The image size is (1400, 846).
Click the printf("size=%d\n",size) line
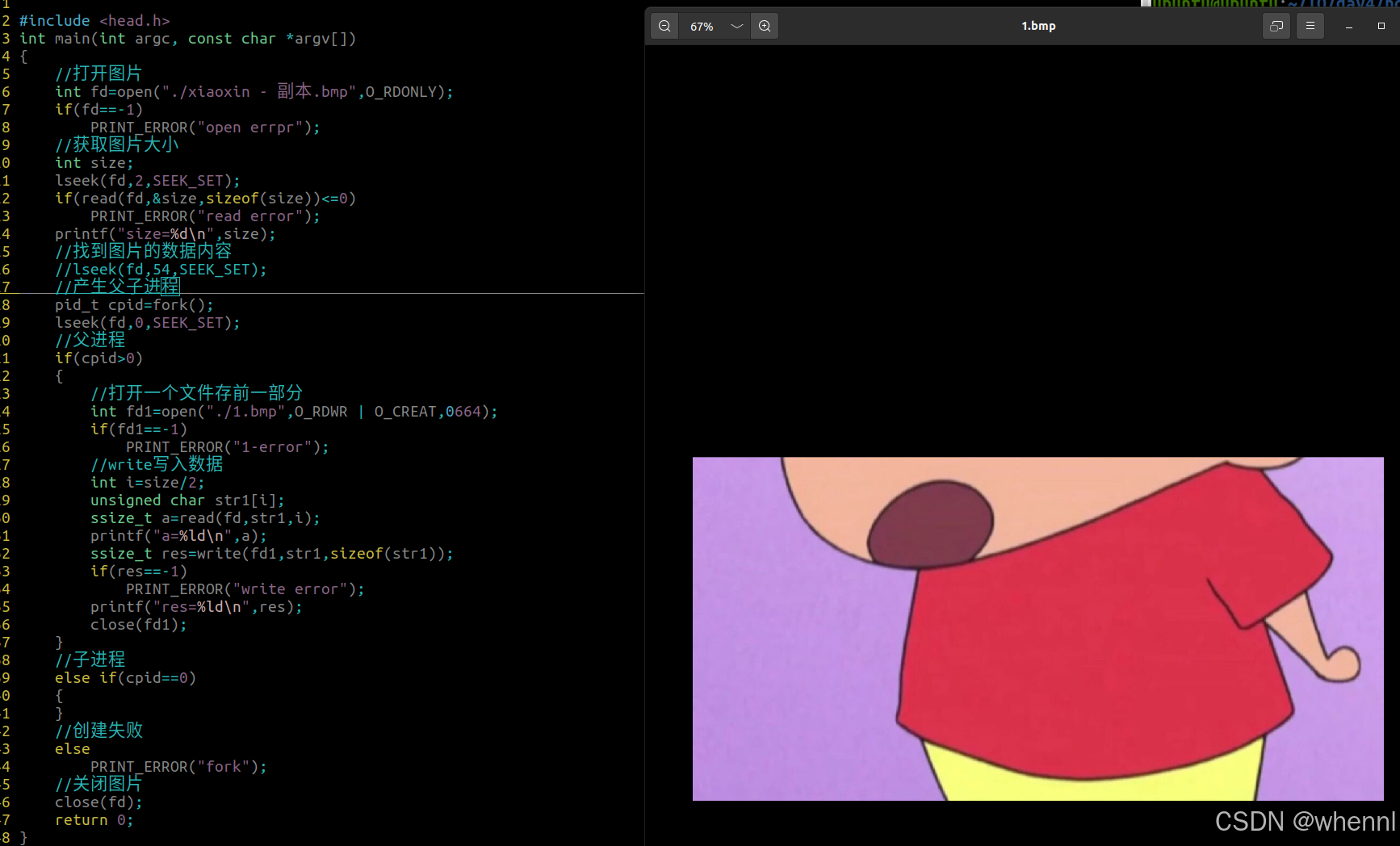pyautogui.click(x=165, y=233)
